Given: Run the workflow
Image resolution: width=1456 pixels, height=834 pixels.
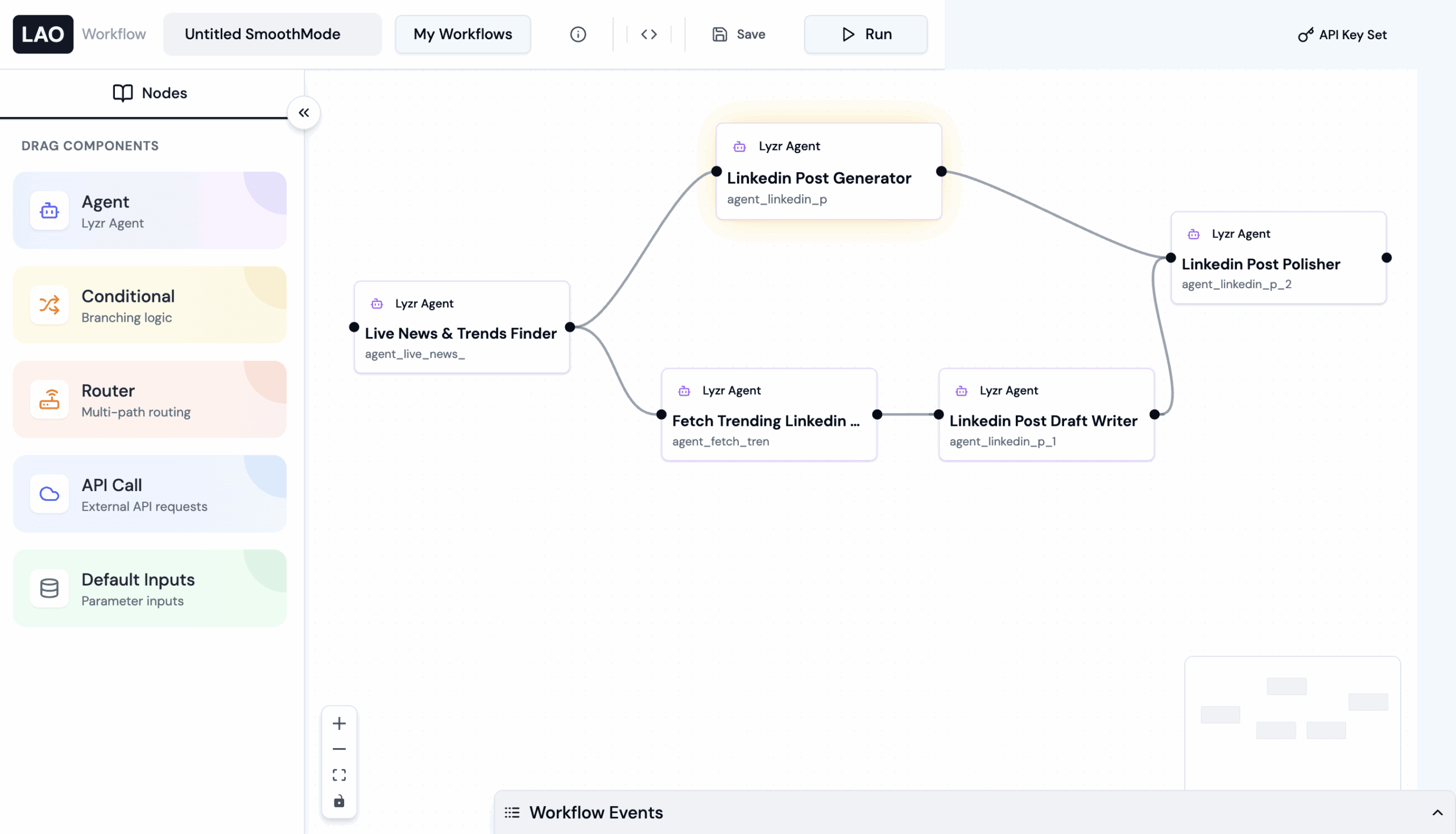Looking at the screenshot, I should (x=865, y=34).
